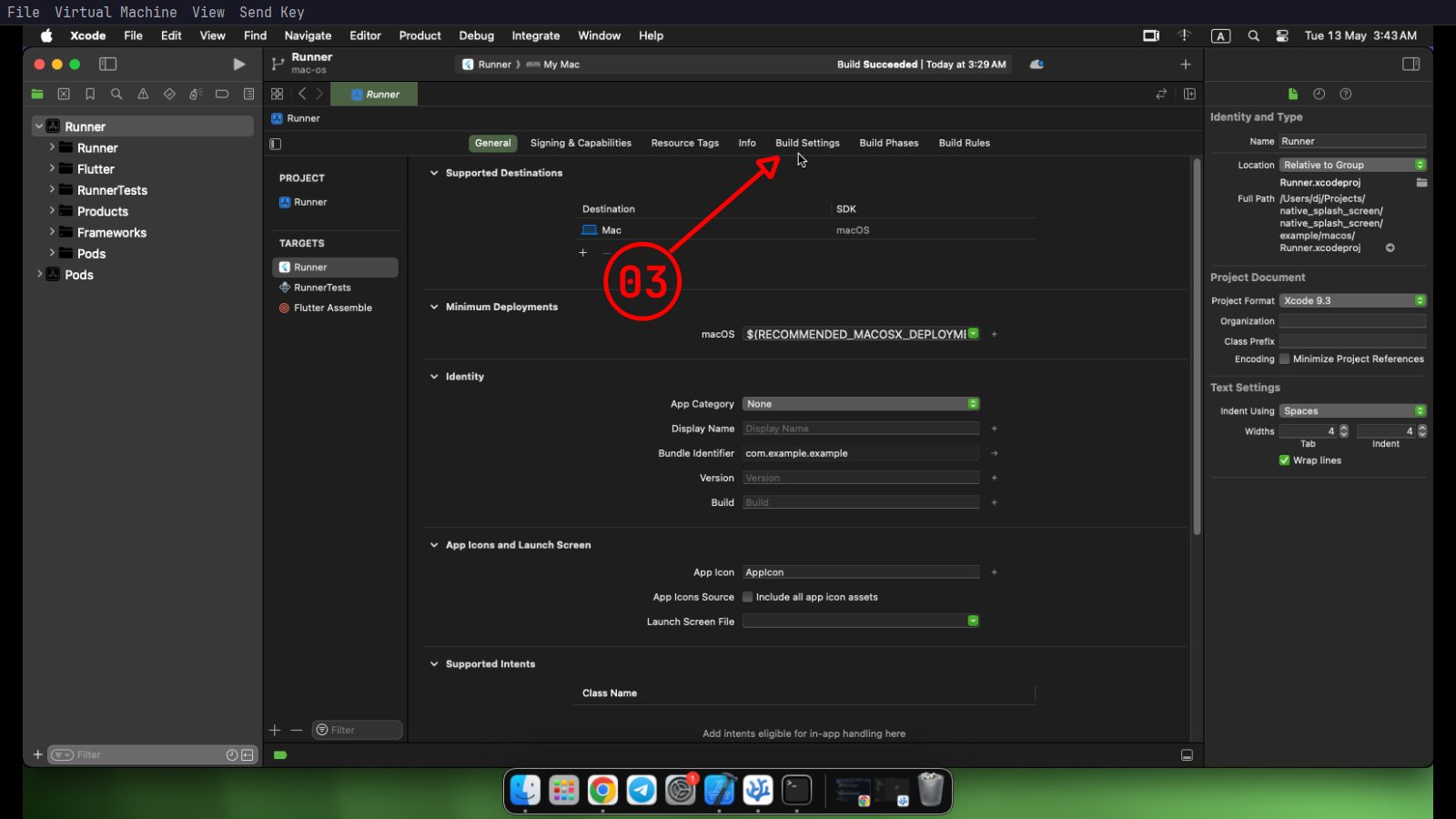
Task: Open the Report navigator
Action: click(x=248, y=94)
